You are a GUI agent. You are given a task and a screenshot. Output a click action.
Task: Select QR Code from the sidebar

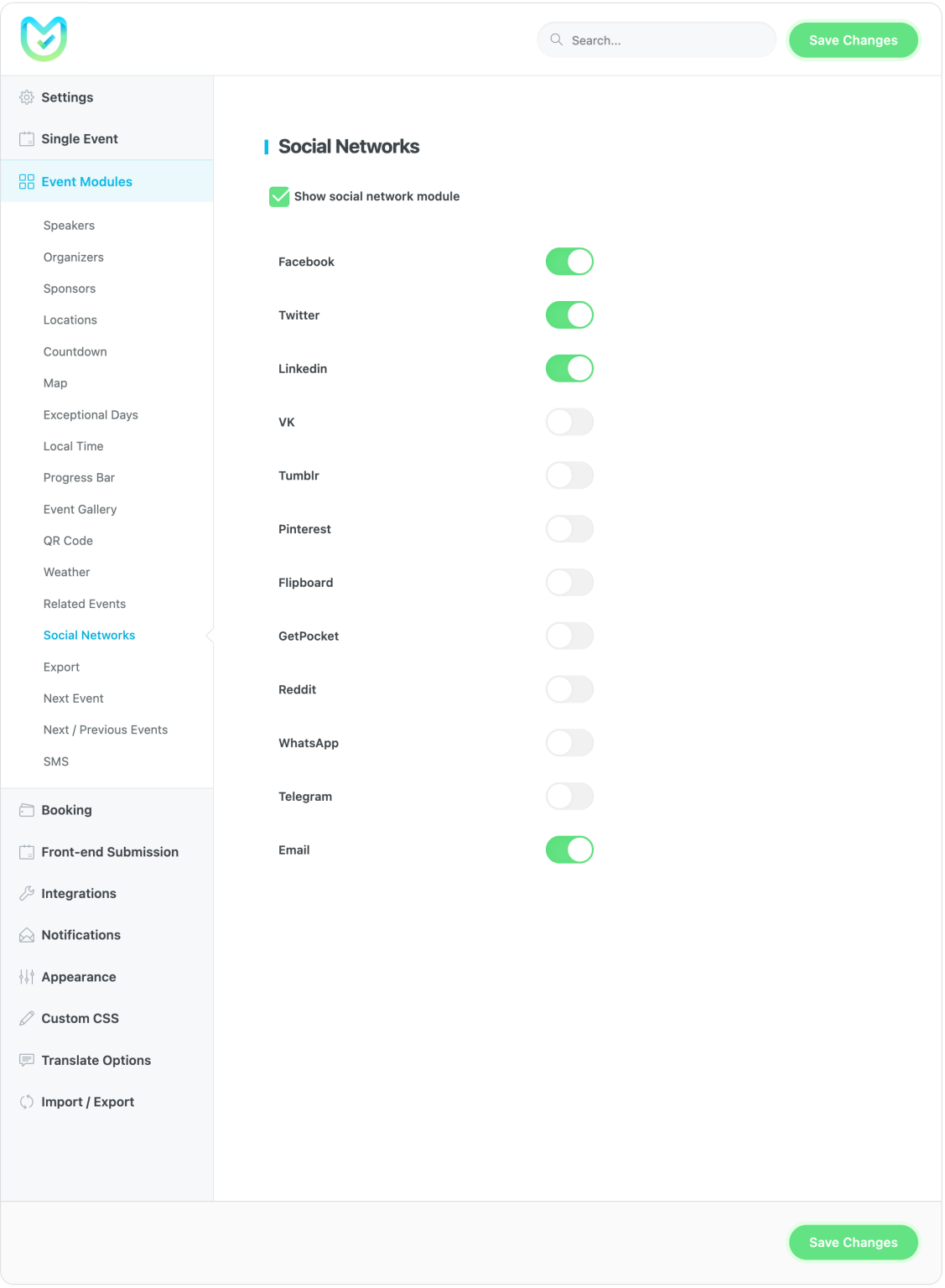pyautogui.click(x=68, y=541)
